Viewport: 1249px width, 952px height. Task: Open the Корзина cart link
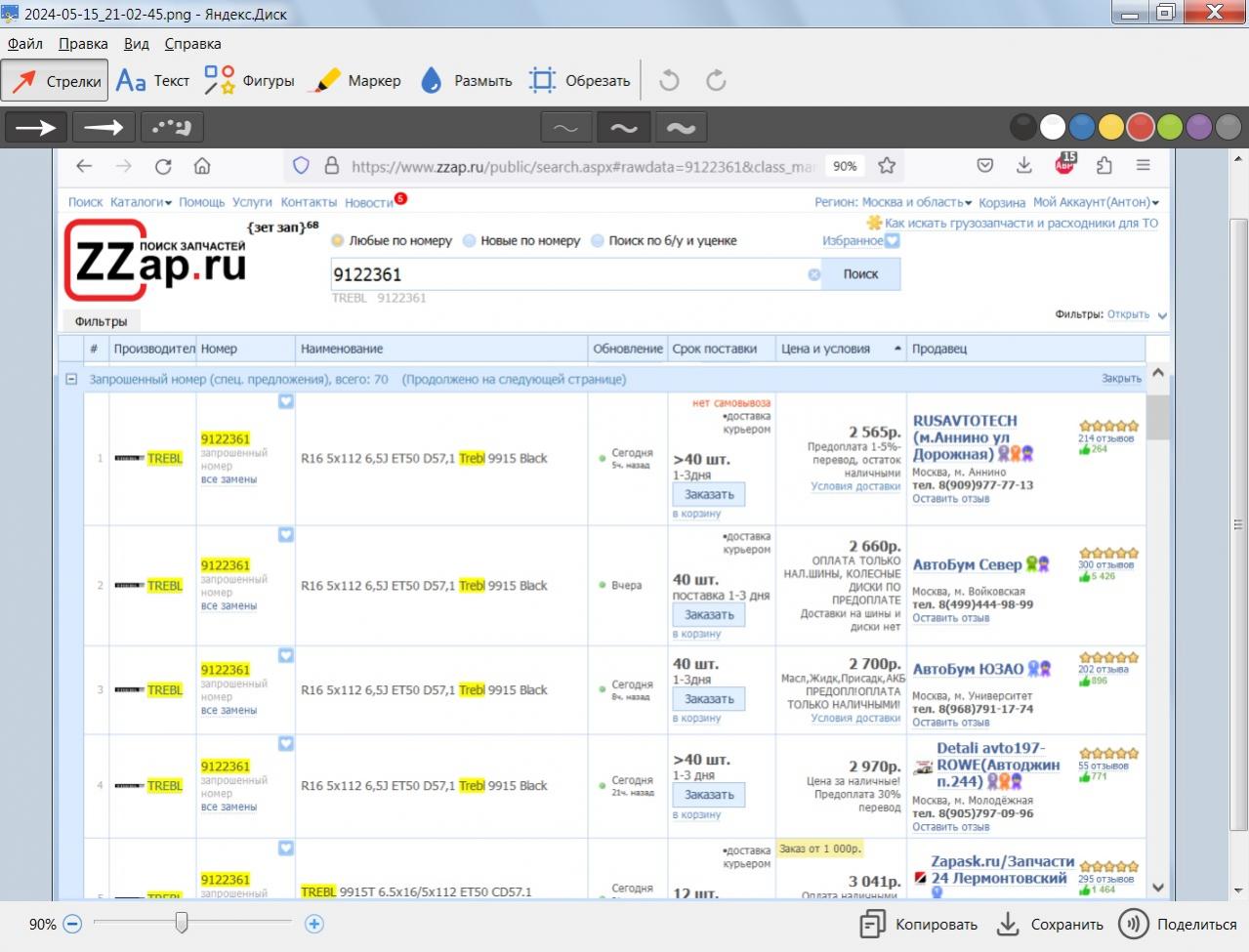coord(1002,202)
